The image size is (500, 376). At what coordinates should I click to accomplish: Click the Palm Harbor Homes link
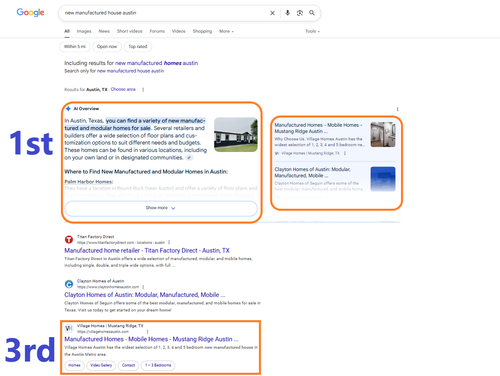89,182
